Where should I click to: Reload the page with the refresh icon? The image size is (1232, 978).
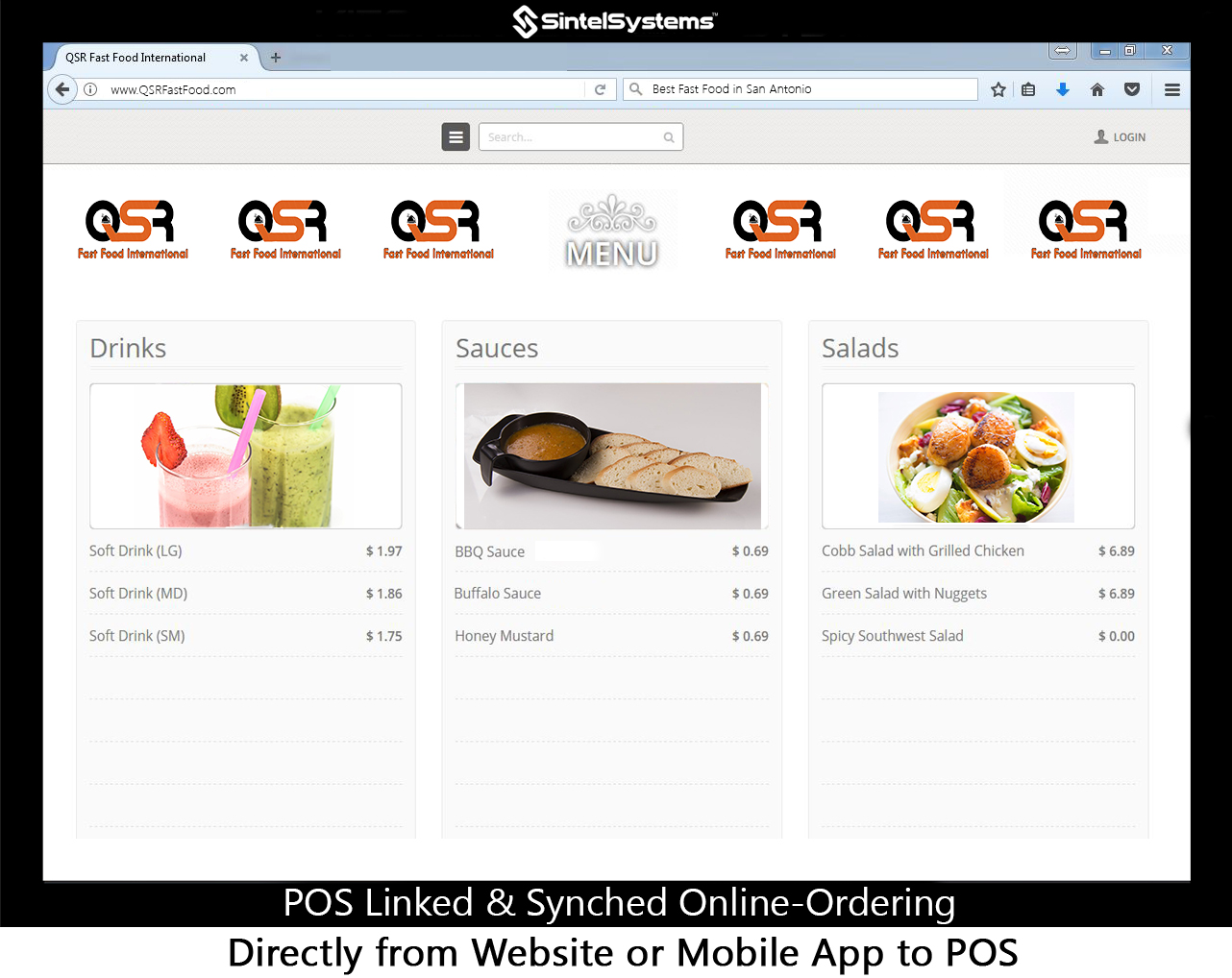(x=600, y=89)
